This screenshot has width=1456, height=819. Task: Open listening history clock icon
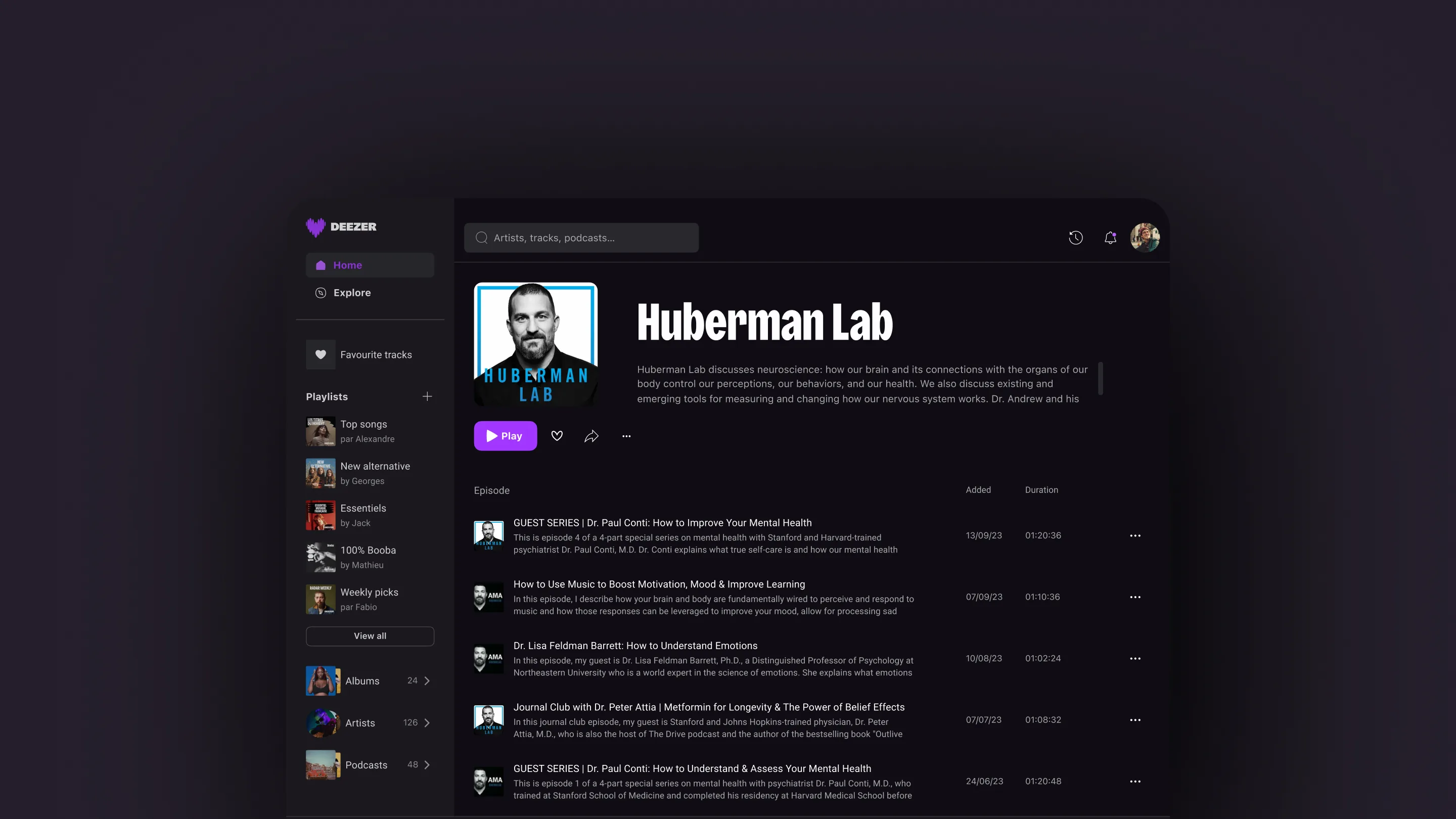click(1076, 238)
